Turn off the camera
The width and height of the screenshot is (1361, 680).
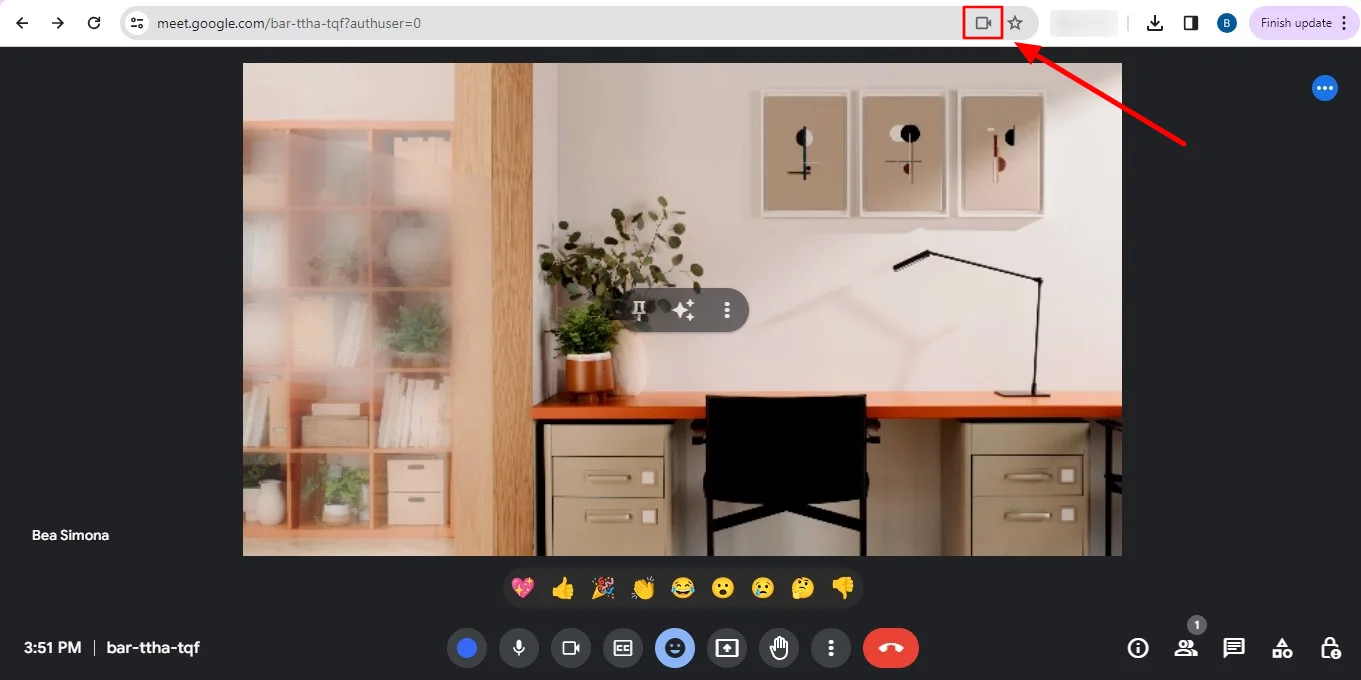(571, 648)
